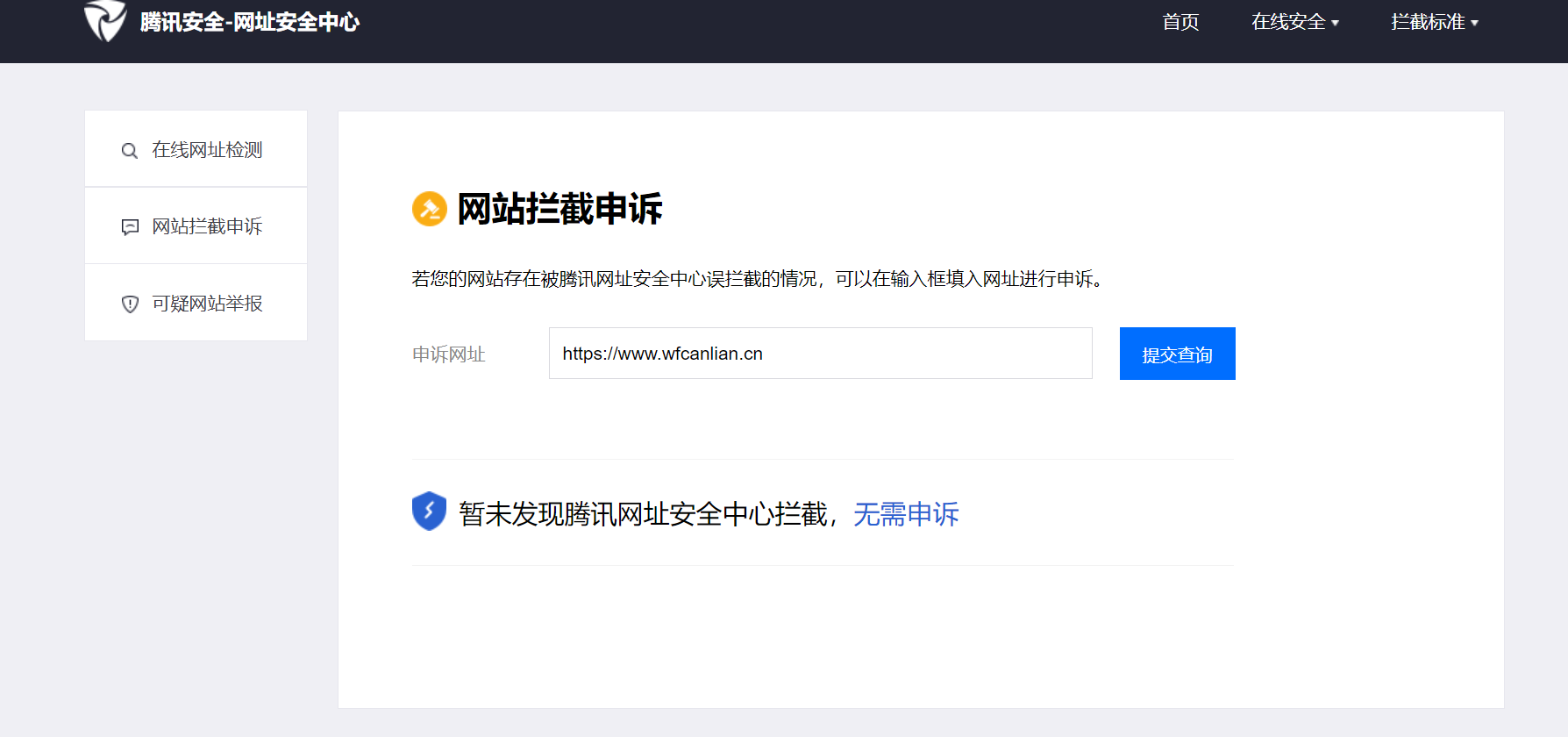Click the 提交查询 submit button
Viewport: 1568px width, 737px height.
pyautogui.click(x=1177, y=354)
